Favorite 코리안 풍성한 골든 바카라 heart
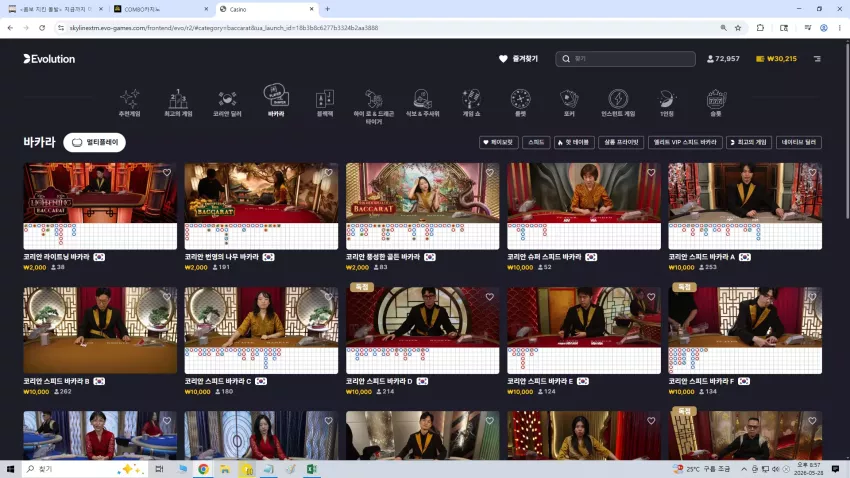The width and height of the screenshot is (850, 478). click(490, 172)
